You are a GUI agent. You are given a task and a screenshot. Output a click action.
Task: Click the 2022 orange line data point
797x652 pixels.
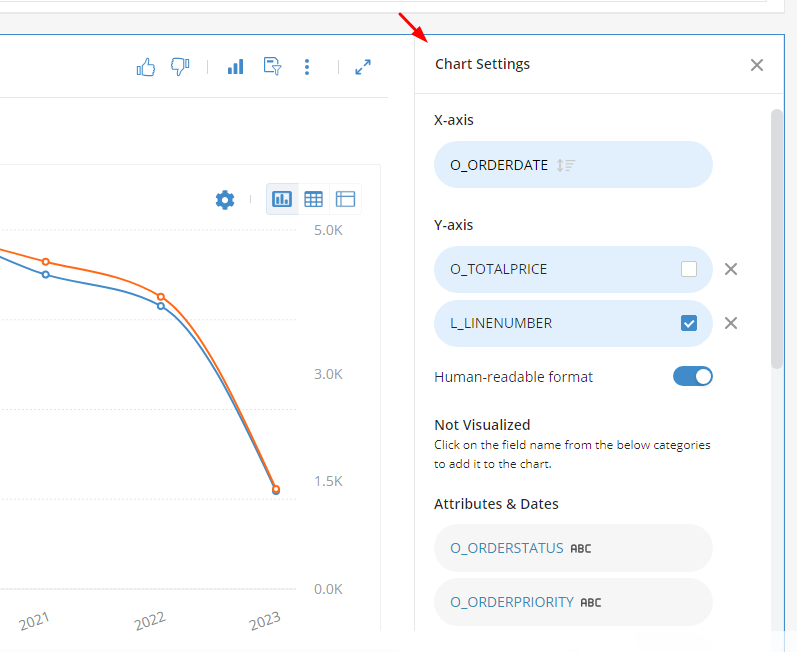(161, 297)
